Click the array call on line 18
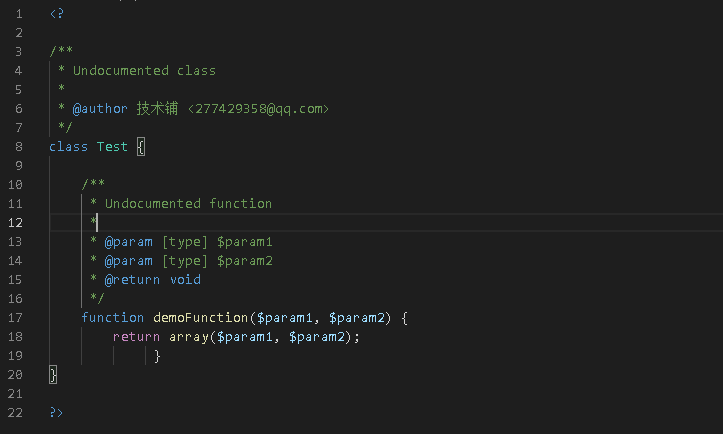This screenshot has height=434, width=723. click(x=187, y=337)
